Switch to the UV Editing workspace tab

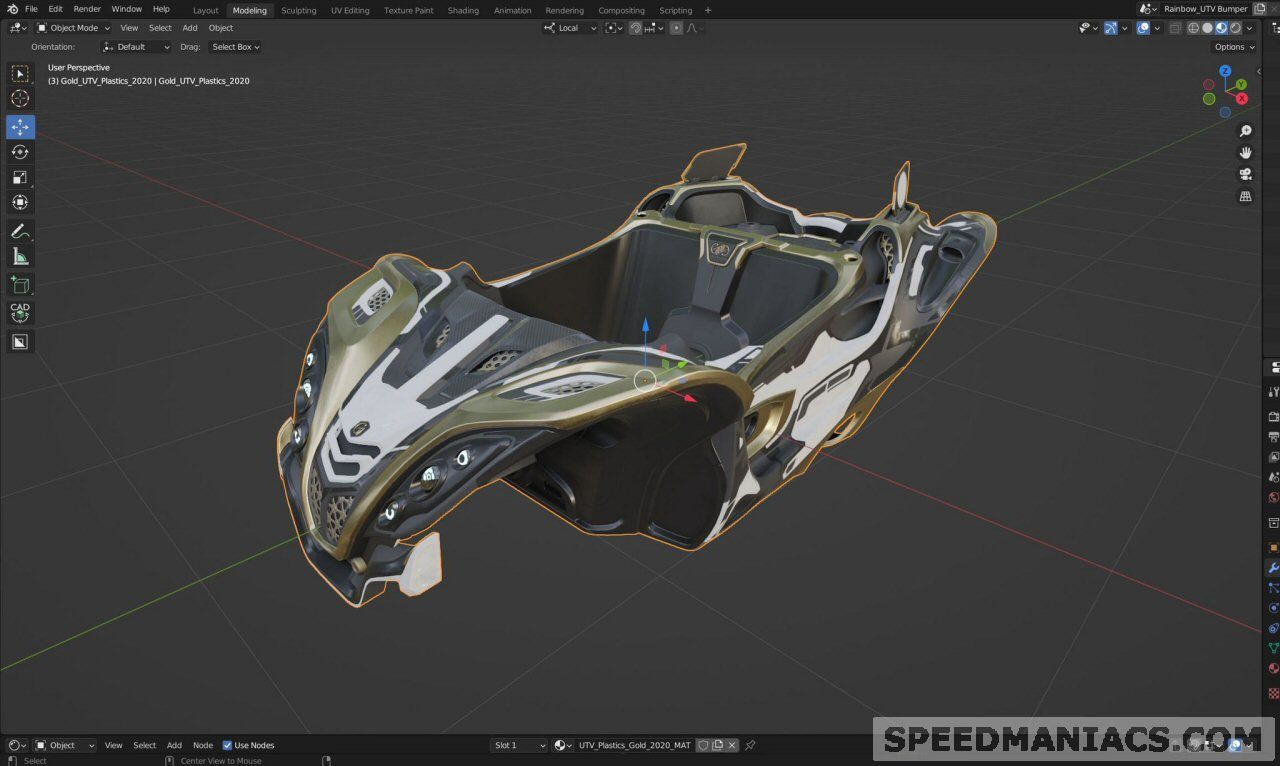point(350,10)
